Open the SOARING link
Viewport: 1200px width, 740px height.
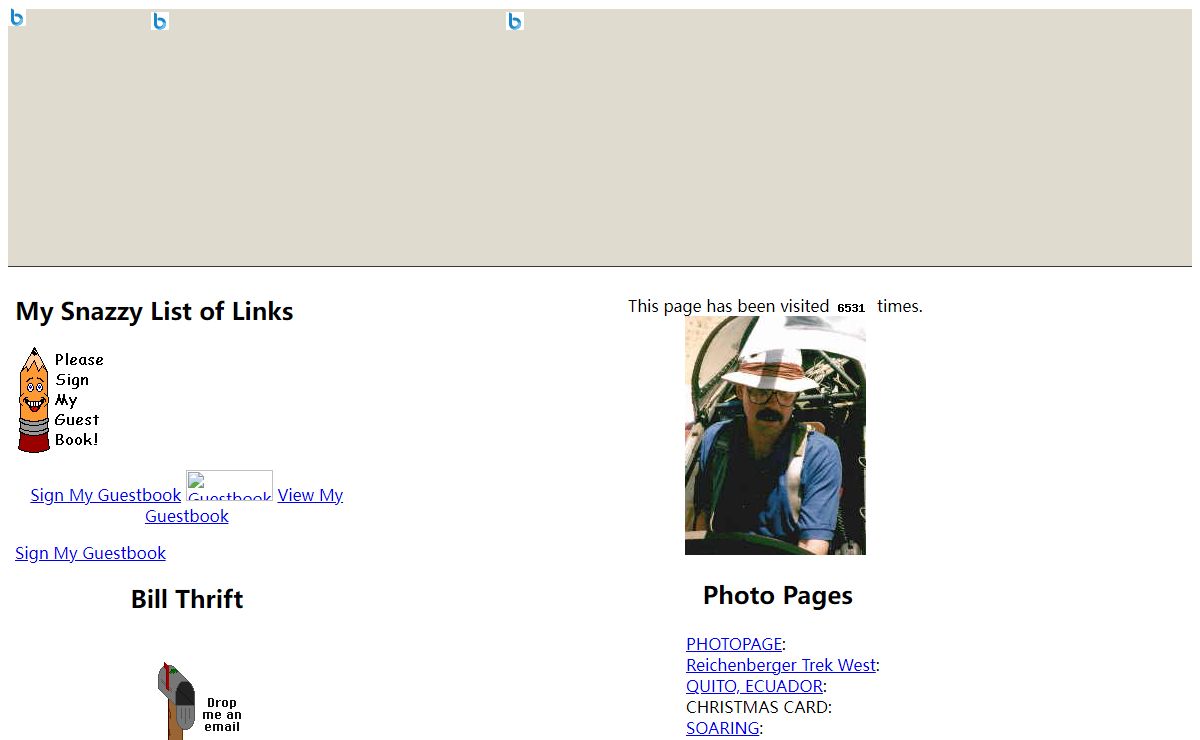(x=723, y=728)
